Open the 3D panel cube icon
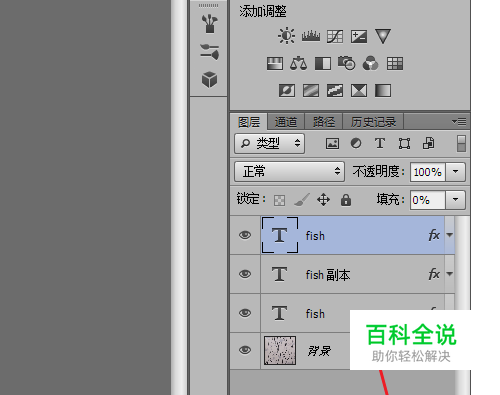 209,80
